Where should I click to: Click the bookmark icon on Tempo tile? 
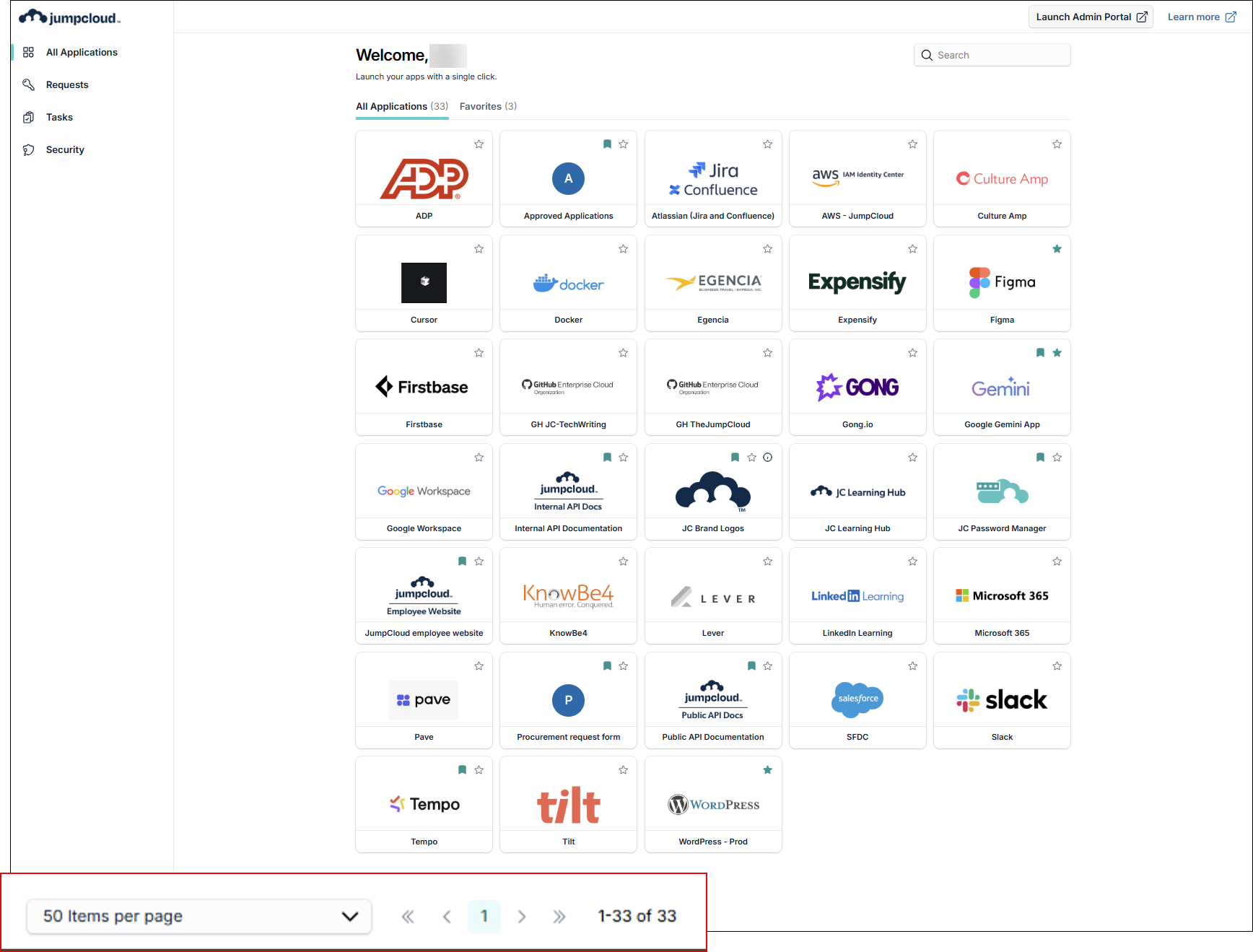click(462, 770)
